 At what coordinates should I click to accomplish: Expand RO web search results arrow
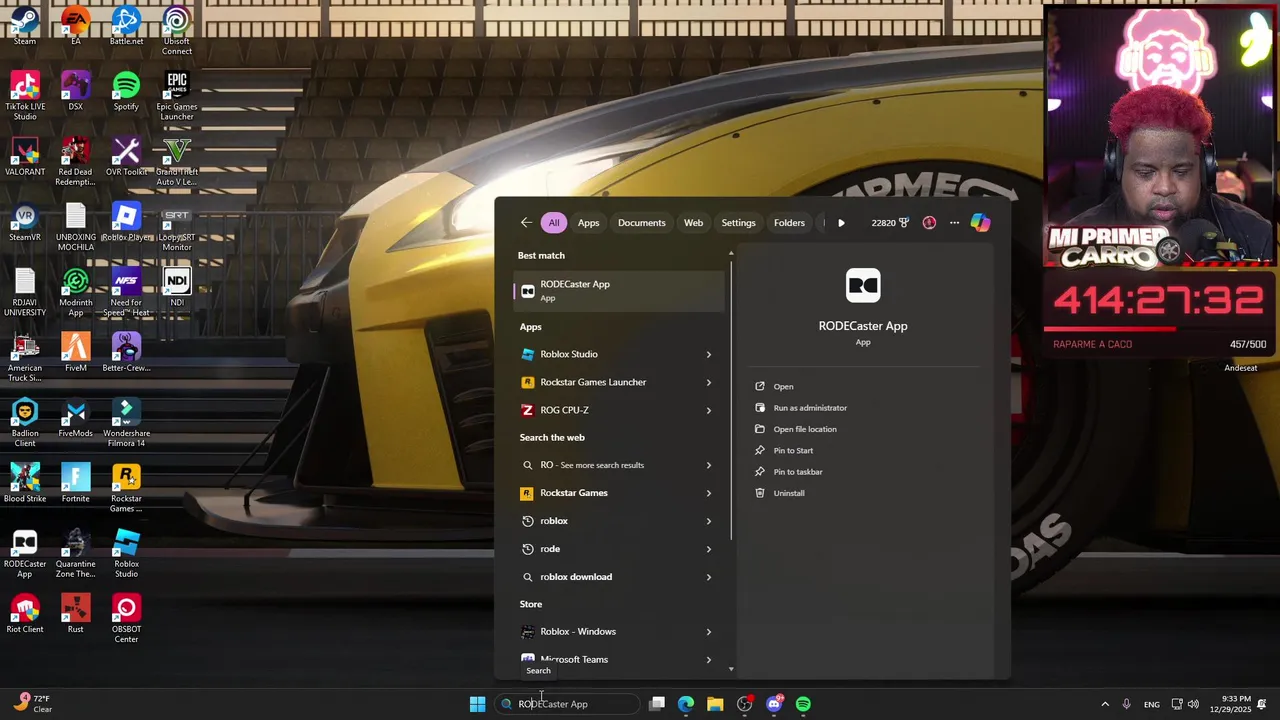pos(709,465)
